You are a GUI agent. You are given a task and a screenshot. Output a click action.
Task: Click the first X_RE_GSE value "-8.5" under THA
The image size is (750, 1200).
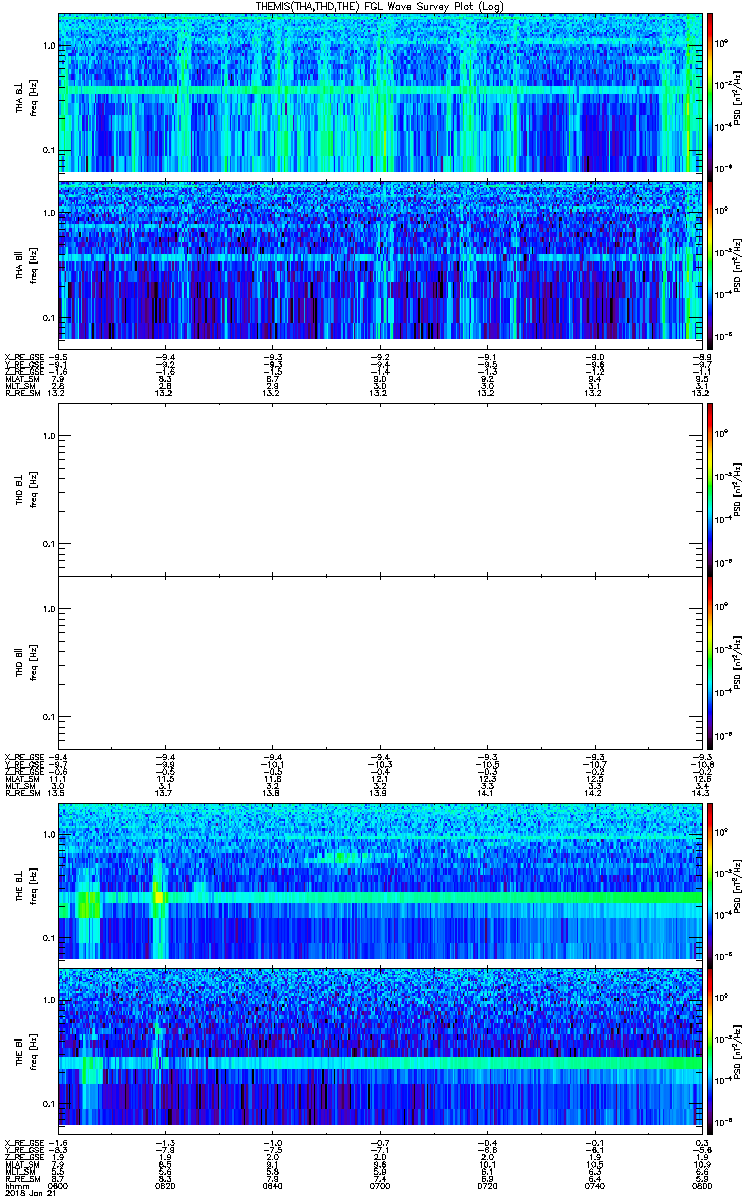pos(60,355)
